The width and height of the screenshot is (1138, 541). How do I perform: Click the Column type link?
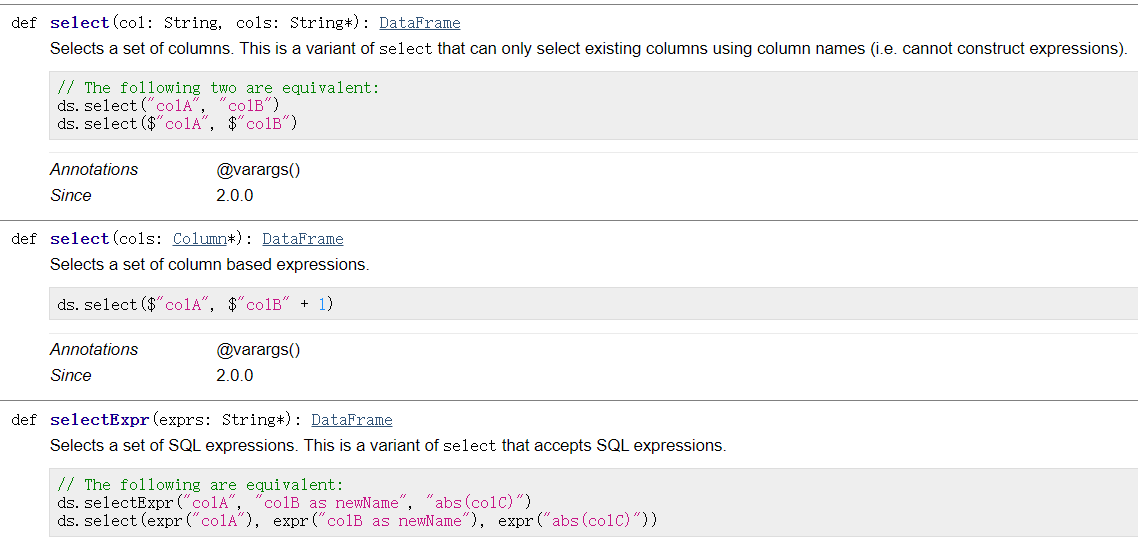(199, 239)
